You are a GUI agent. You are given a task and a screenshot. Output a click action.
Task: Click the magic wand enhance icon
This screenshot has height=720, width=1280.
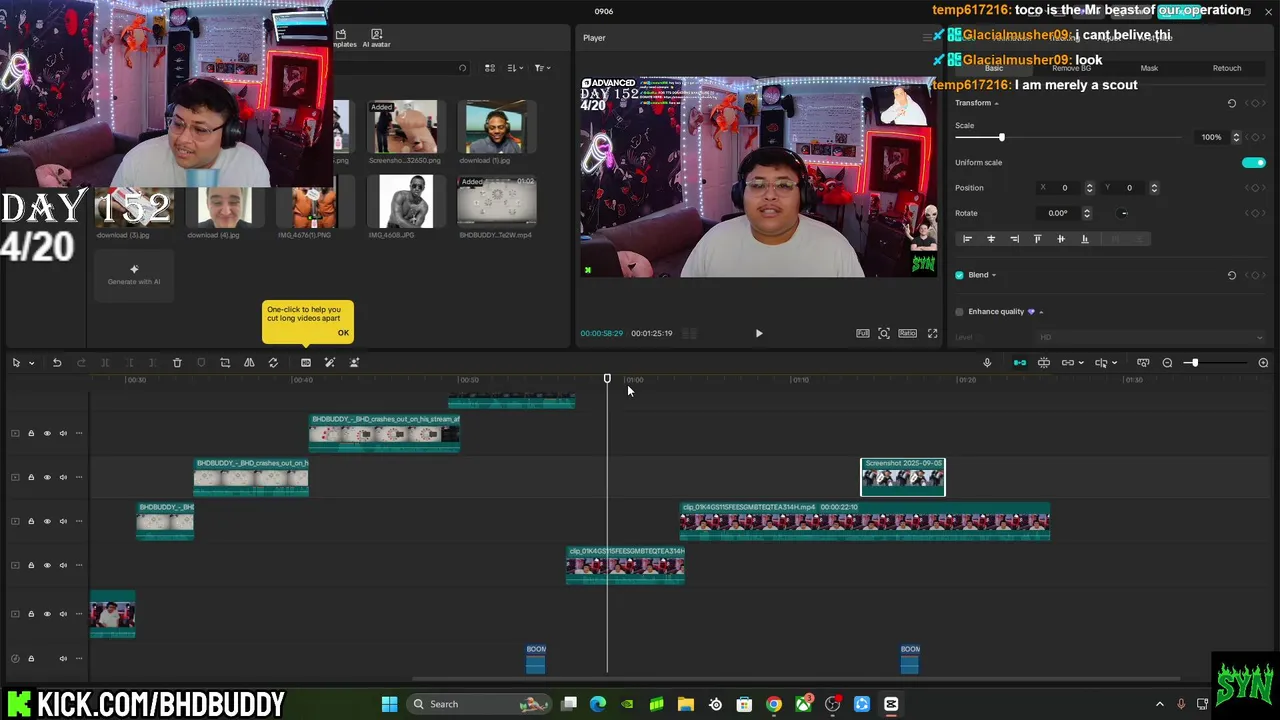tap(330, 363)
